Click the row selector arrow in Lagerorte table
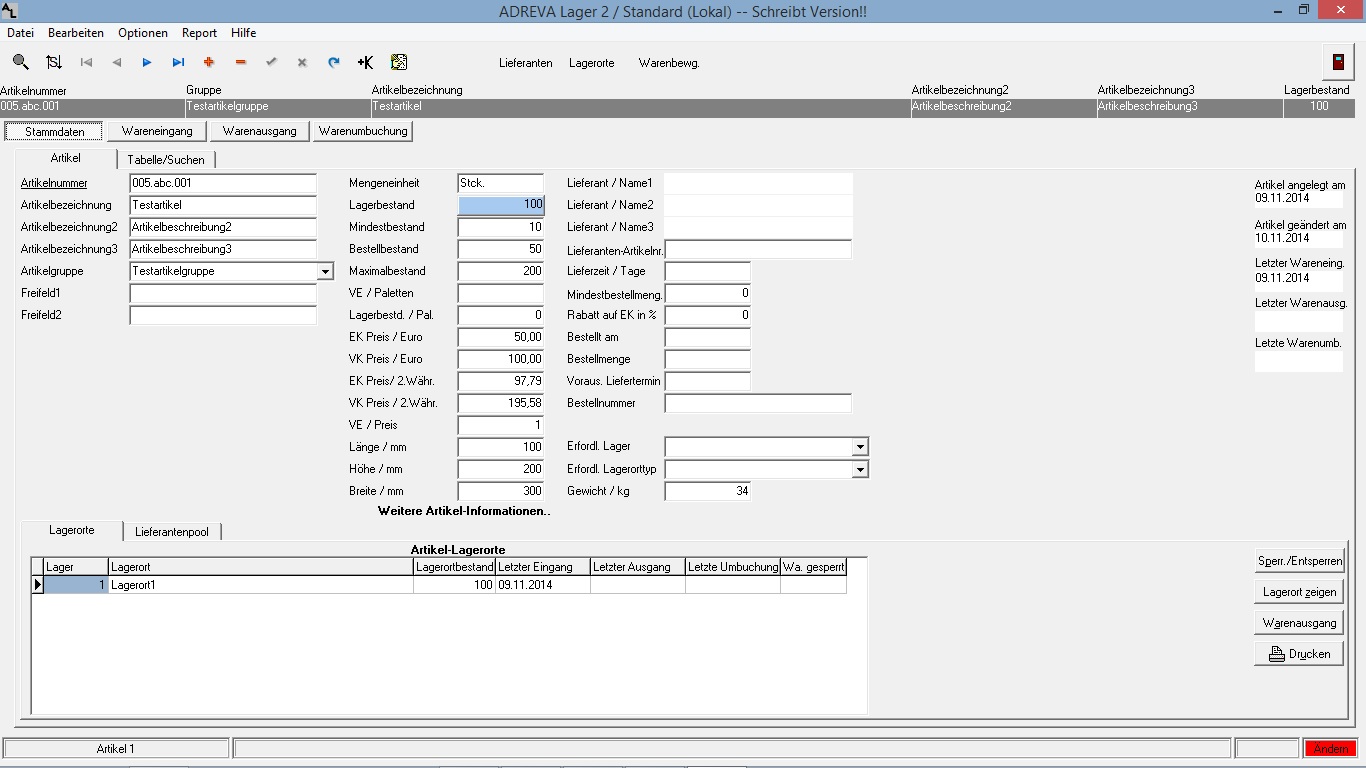The width and height of the screenshot is (1366, 768). coord(38,585)
